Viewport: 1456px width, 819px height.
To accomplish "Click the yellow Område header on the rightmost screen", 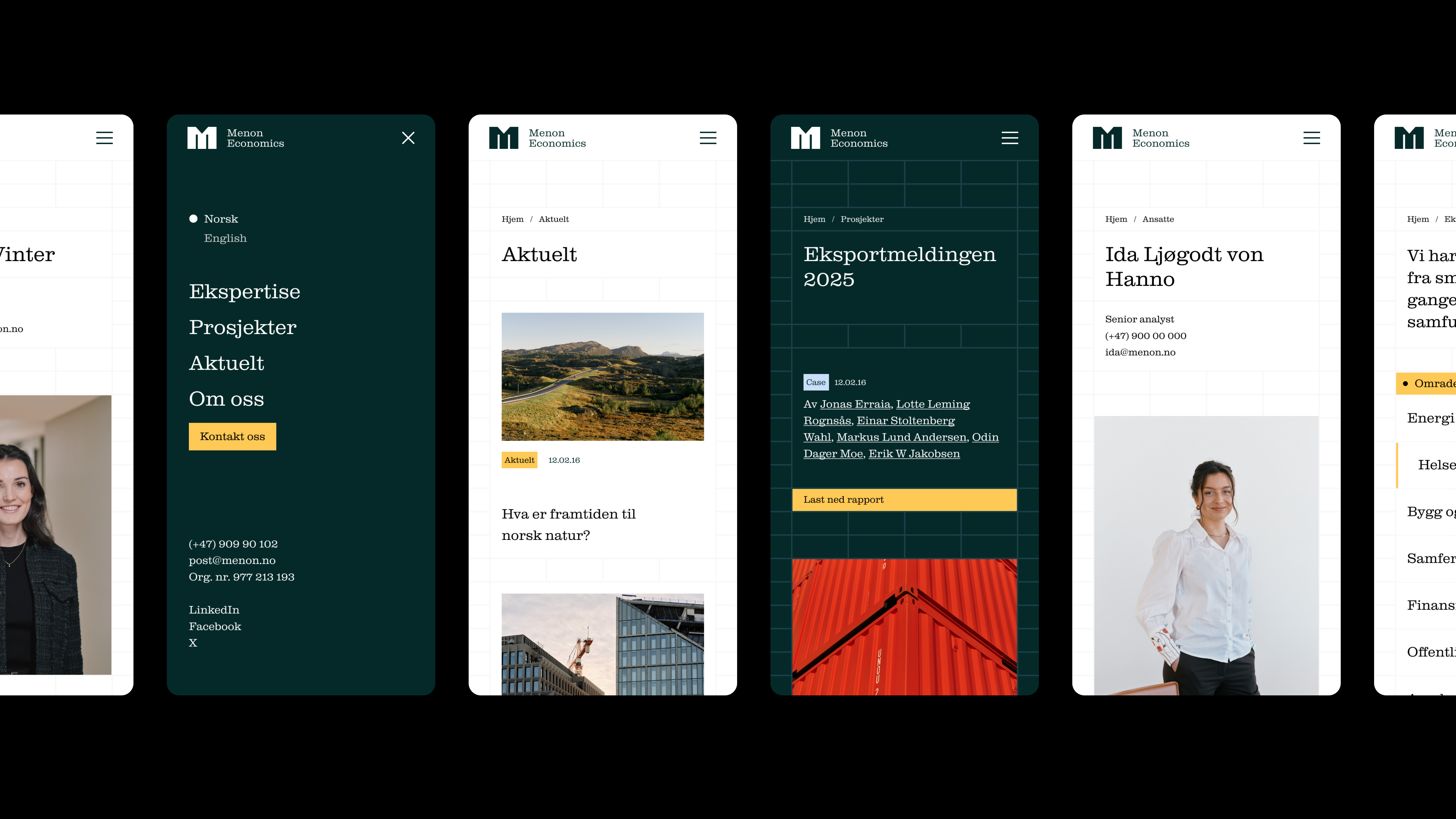I will point(1425,383).
